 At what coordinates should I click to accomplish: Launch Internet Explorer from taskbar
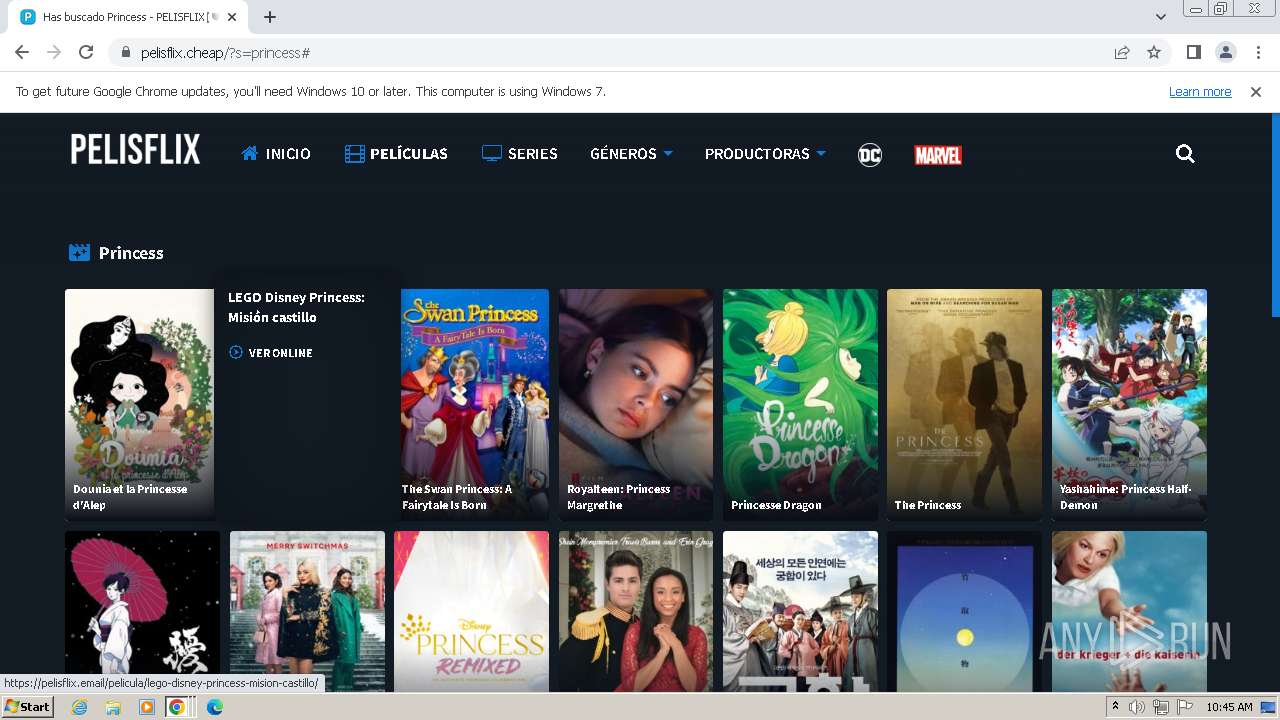click(79, 707)
